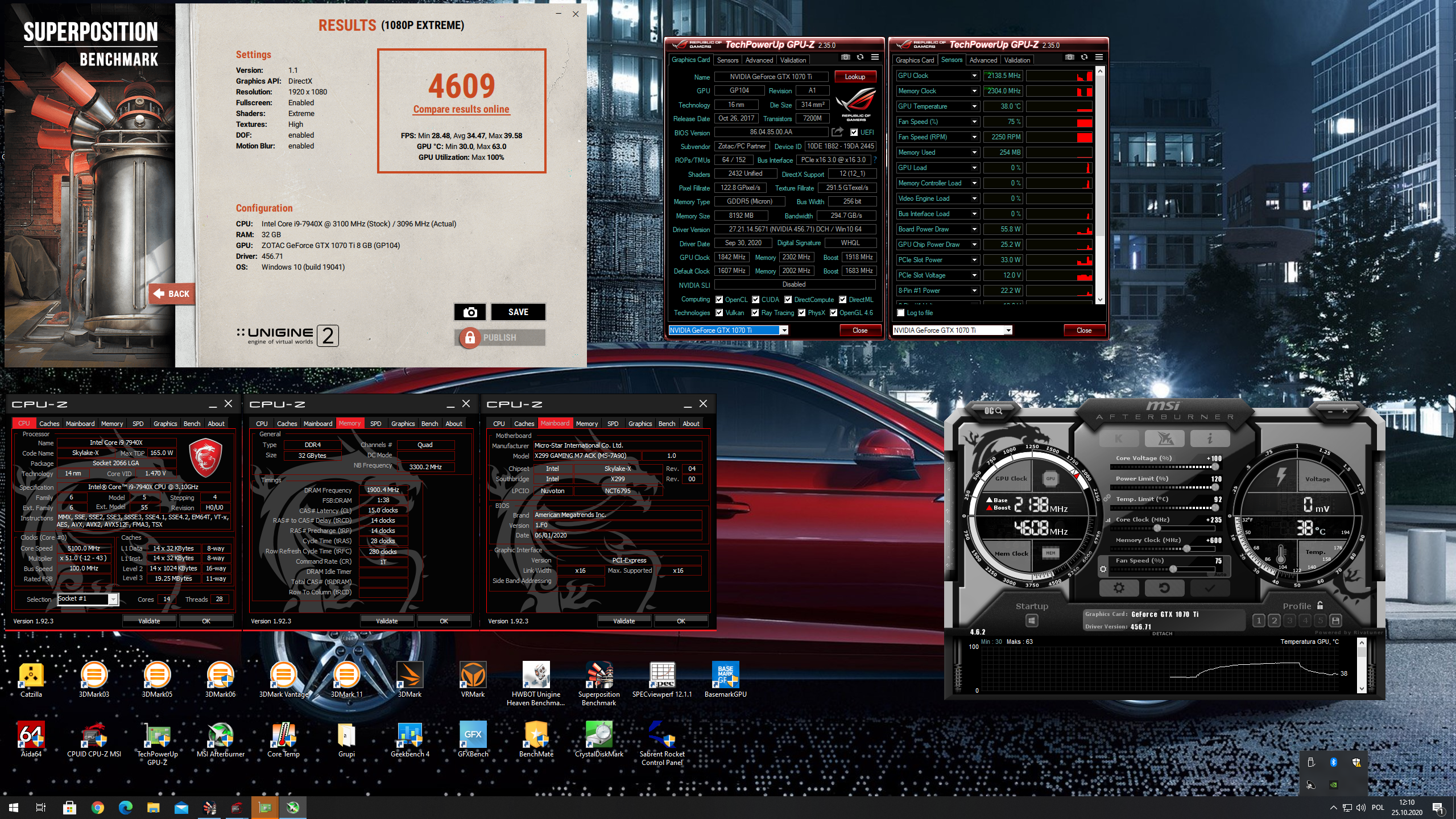Expand GPU Temperature sensor dropdown

click(974, 106)
